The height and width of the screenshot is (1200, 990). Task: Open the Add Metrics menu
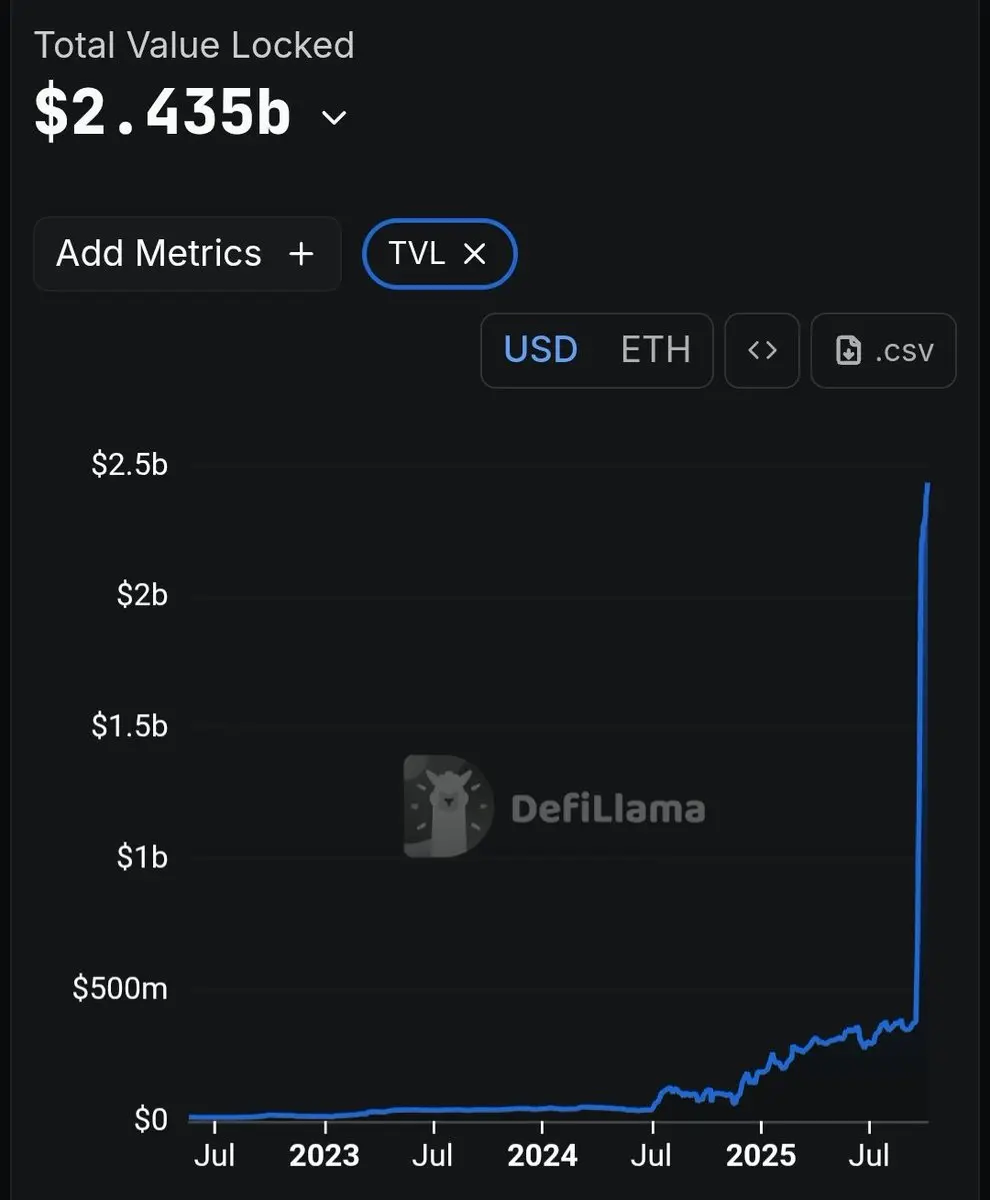tap(187, 254)
